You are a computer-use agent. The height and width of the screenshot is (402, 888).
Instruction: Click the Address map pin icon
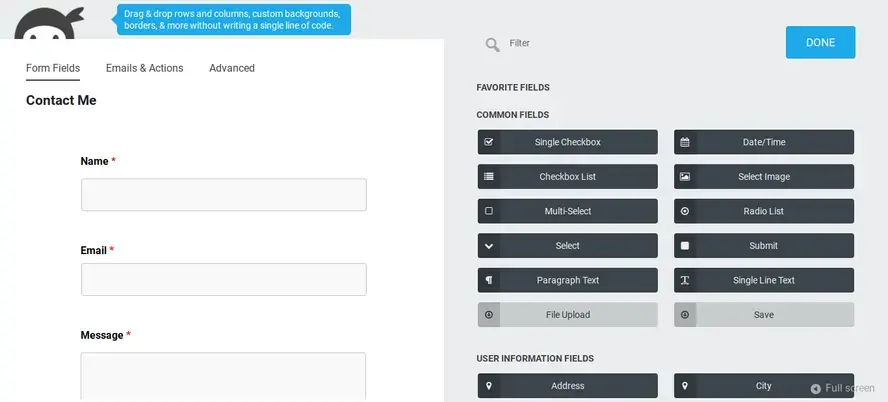(489, 386)
